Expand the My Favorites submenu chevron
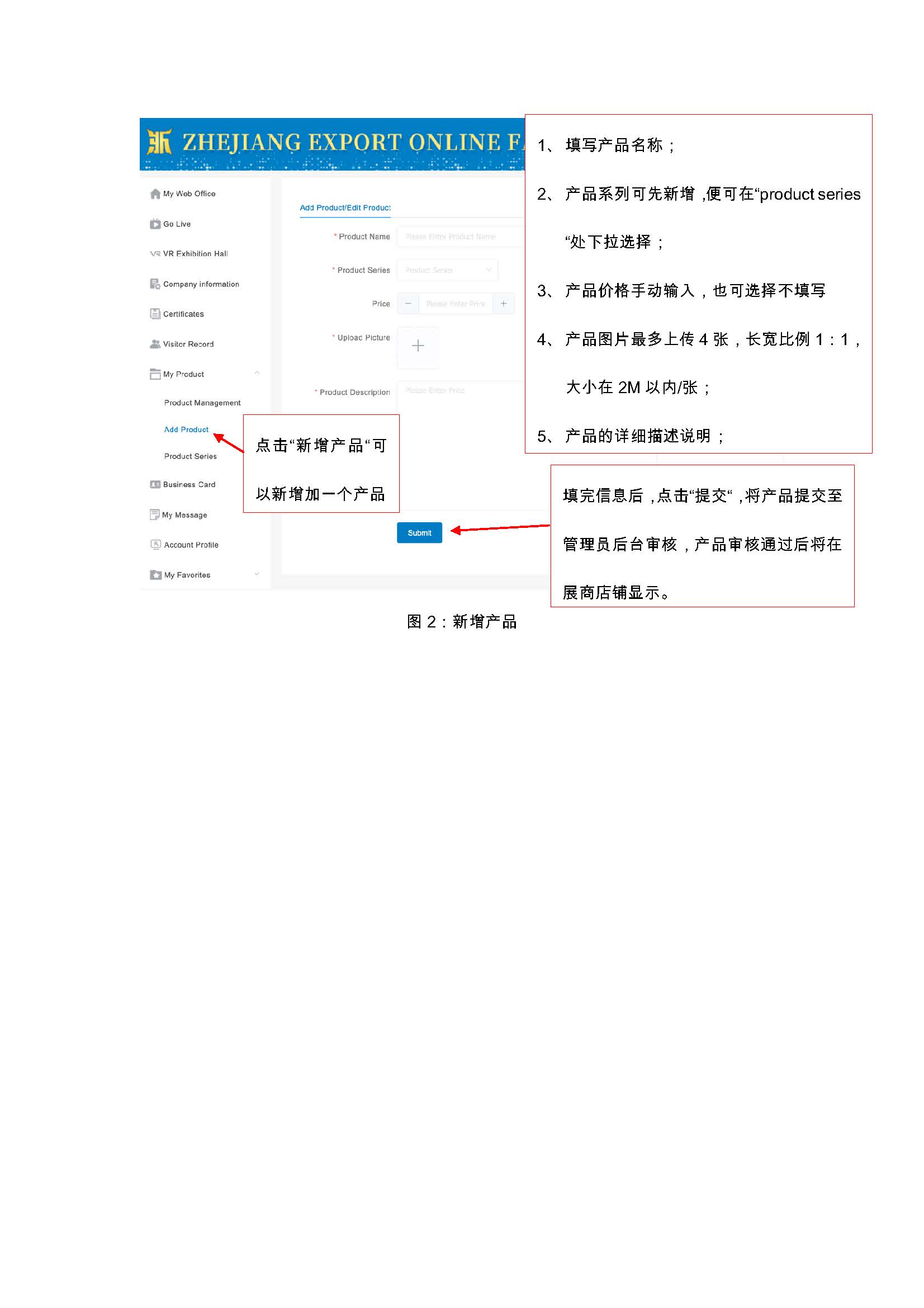924x1308 pixels. pyautogui.click(x=257, y=574)
